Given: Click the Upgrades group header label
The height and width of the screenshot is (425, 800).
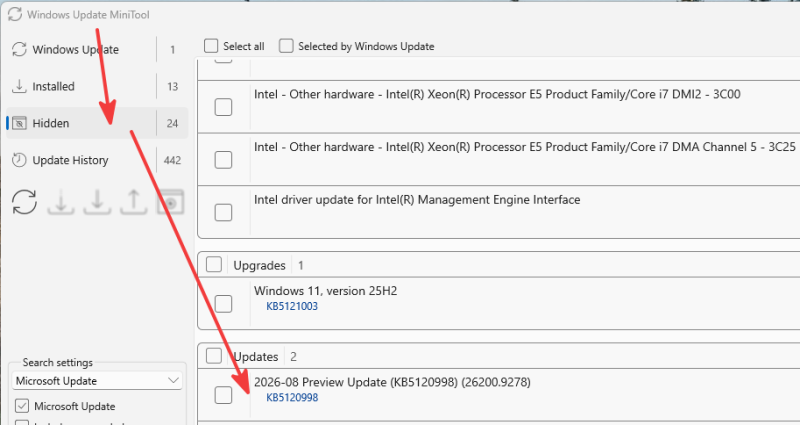Looking at the screenshot, I should tap(259, 265).
